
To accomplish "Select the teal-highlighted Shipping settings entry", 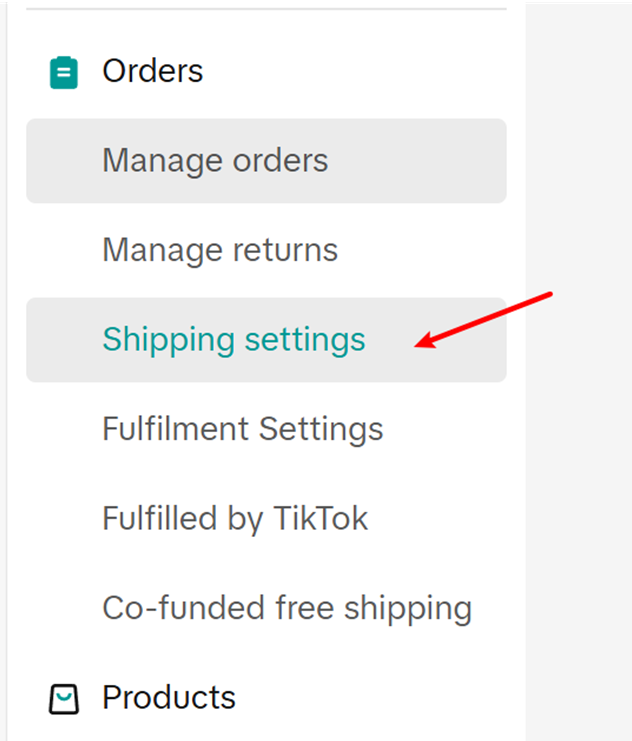I will (234, 340).
